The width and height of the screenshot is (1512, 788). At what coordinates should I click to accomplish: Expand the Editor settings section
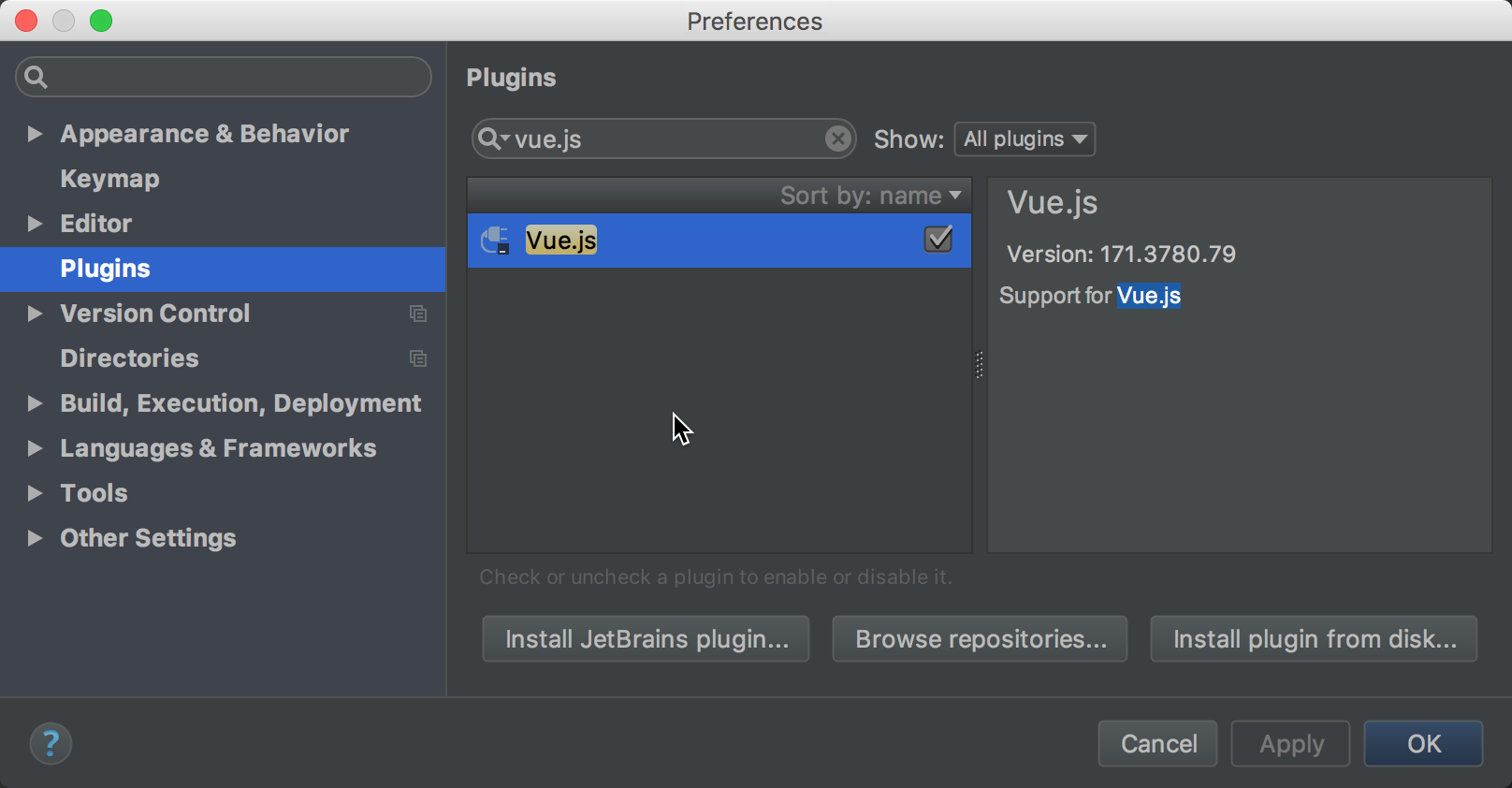(x=35, y=224)
